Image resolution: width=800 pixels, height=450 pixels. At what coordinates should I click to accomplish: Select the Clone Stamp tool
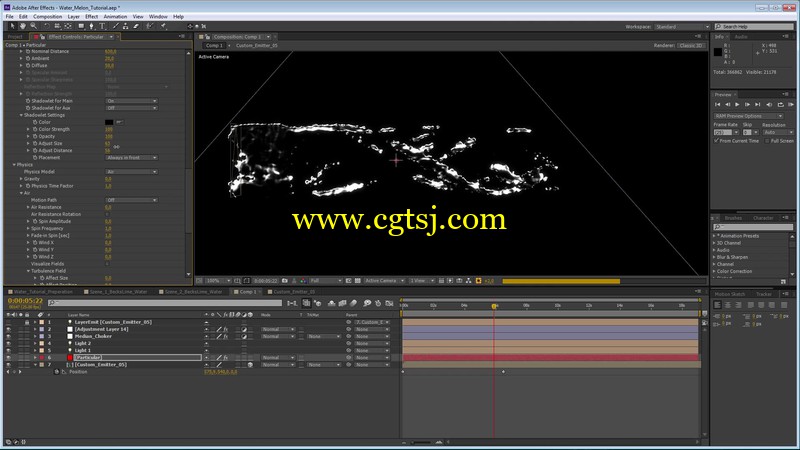(x=126, y=26)
